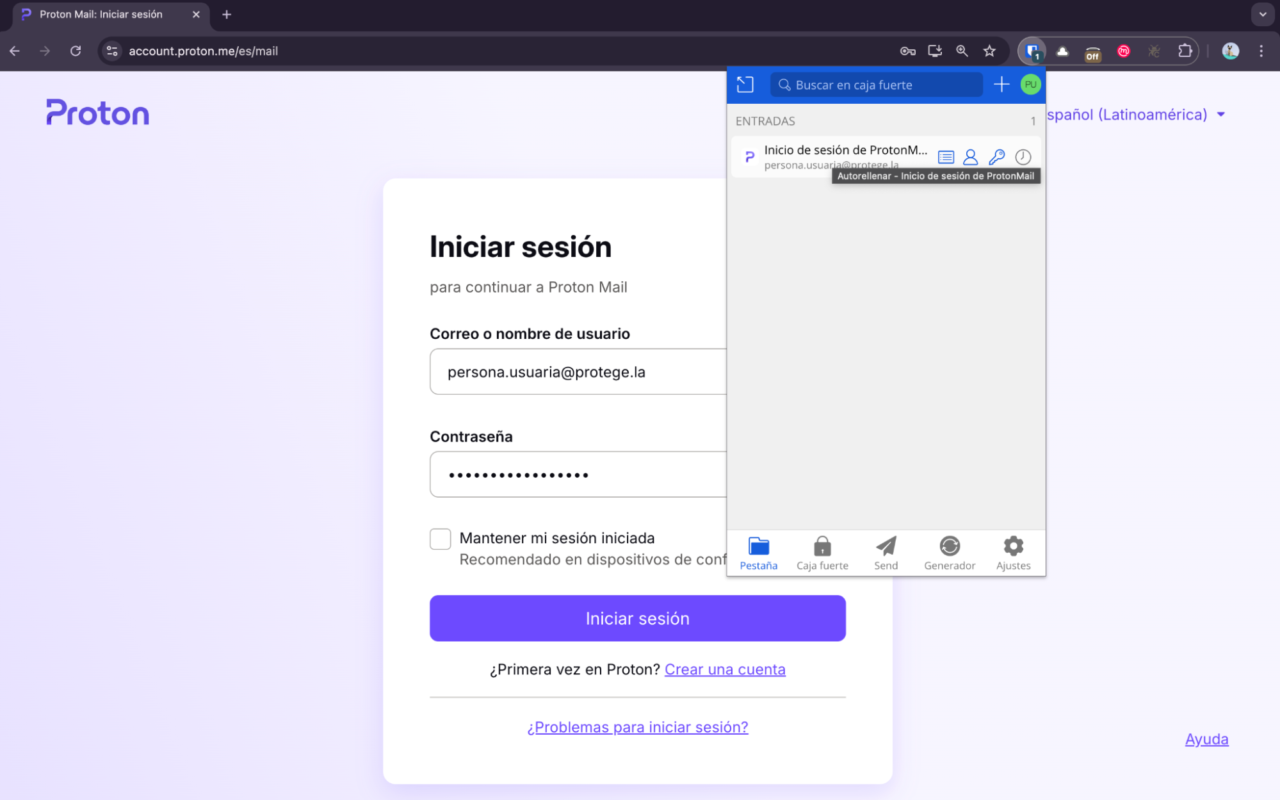View entry history via the clock icon

[1022, 156]
